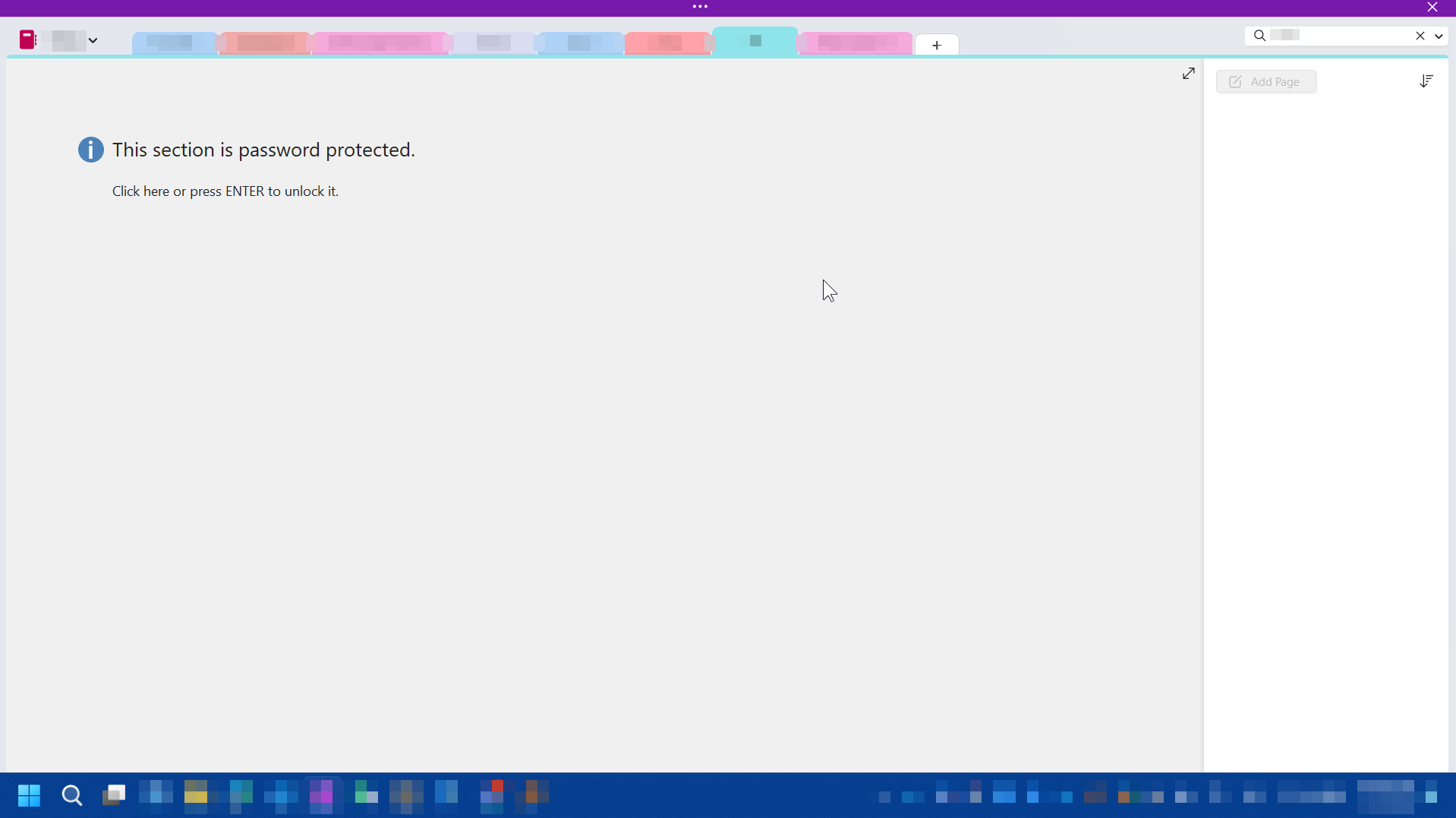Viewport: 1456px width, 818px height.
Task: Expand the notebook list dropdown chevron
Action: (x=93, y=40)
